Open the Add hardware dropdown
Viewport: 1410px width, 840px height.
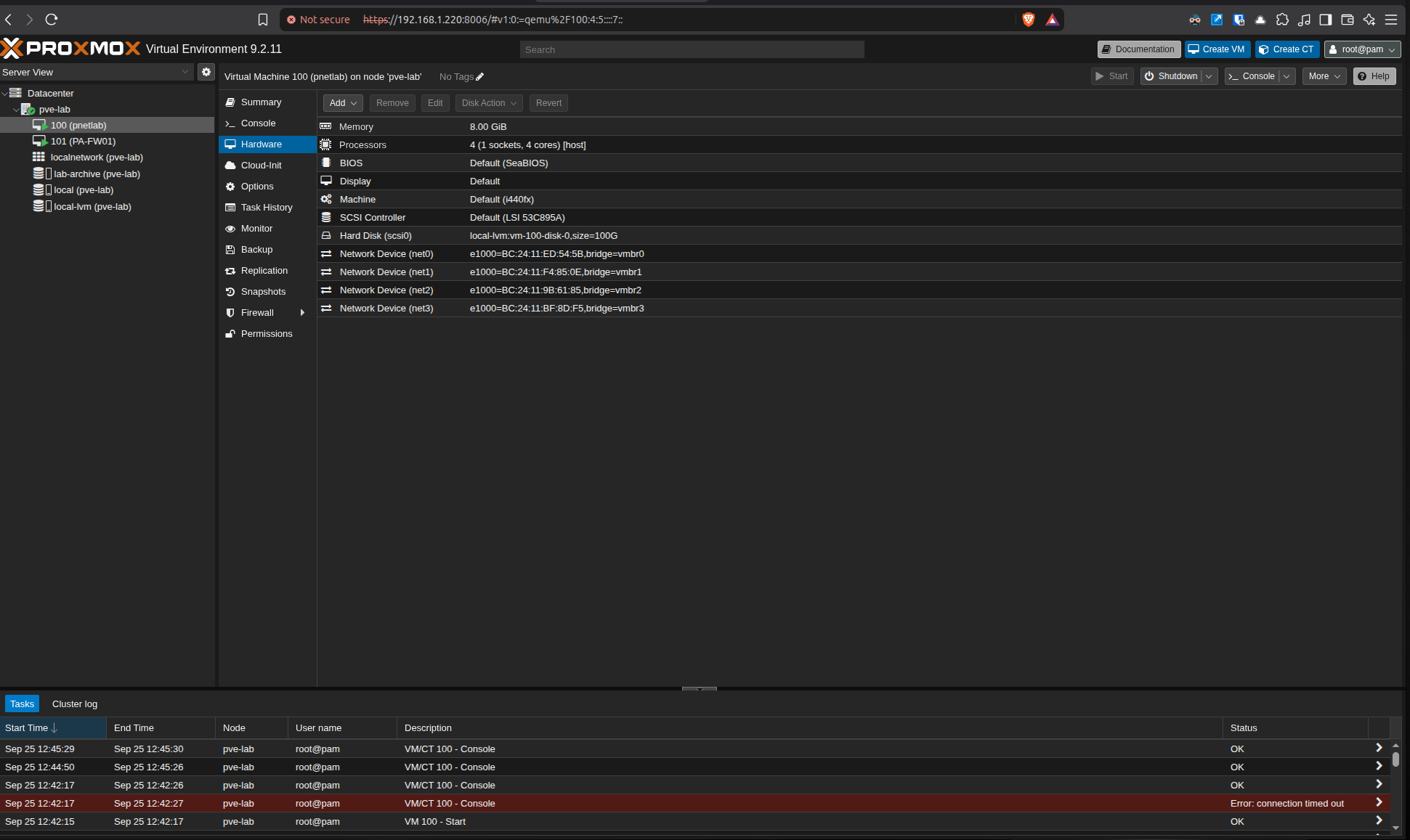[x=343, y=103]
